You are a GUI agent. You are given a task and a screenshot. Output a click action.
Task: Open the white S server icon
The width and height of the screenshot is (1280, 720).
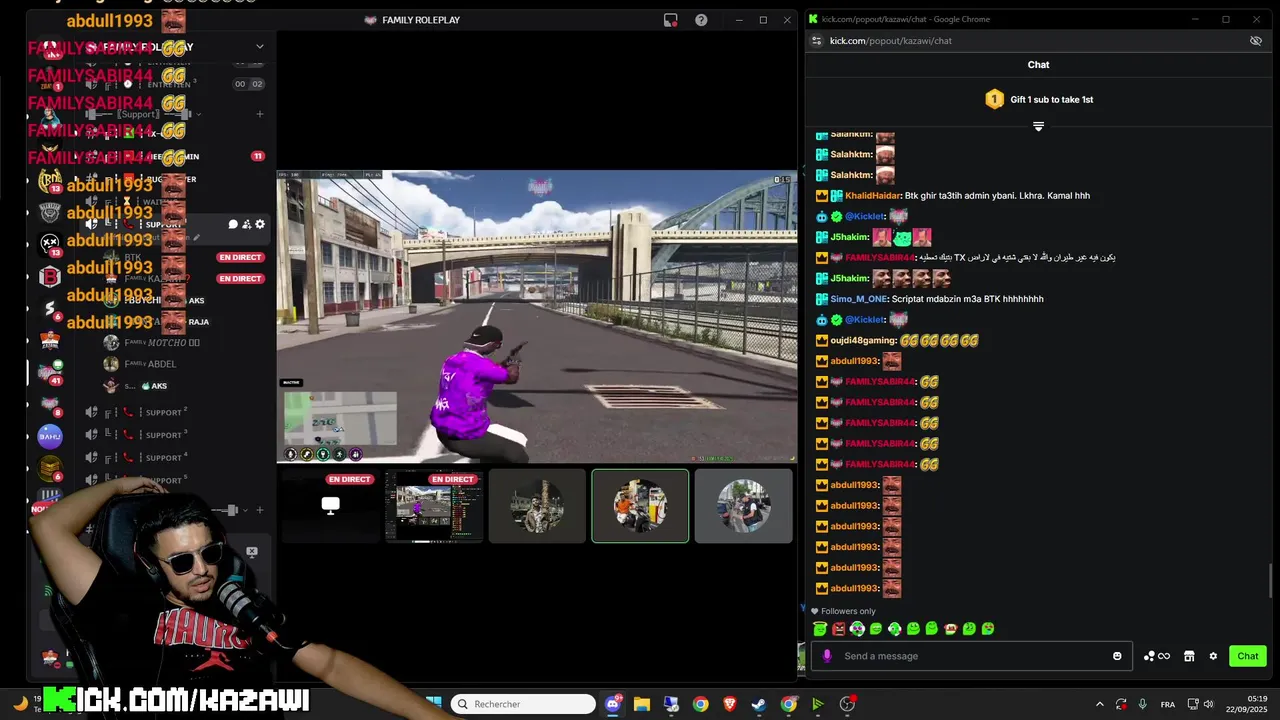[x=50, y=308]
